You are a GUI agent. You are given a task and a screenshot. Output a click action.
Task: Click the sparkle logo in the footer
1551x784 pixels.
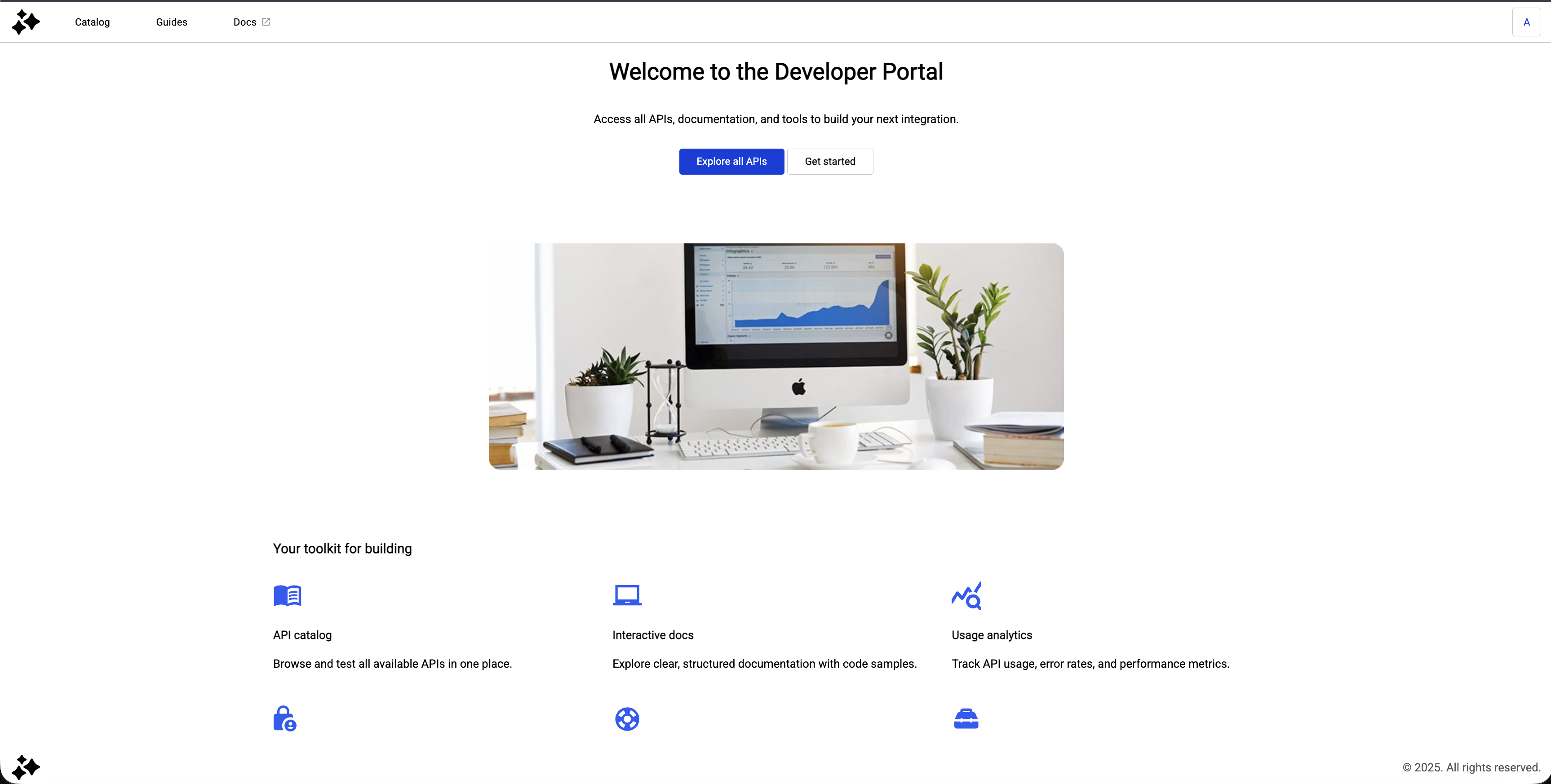tap(26, 767)
